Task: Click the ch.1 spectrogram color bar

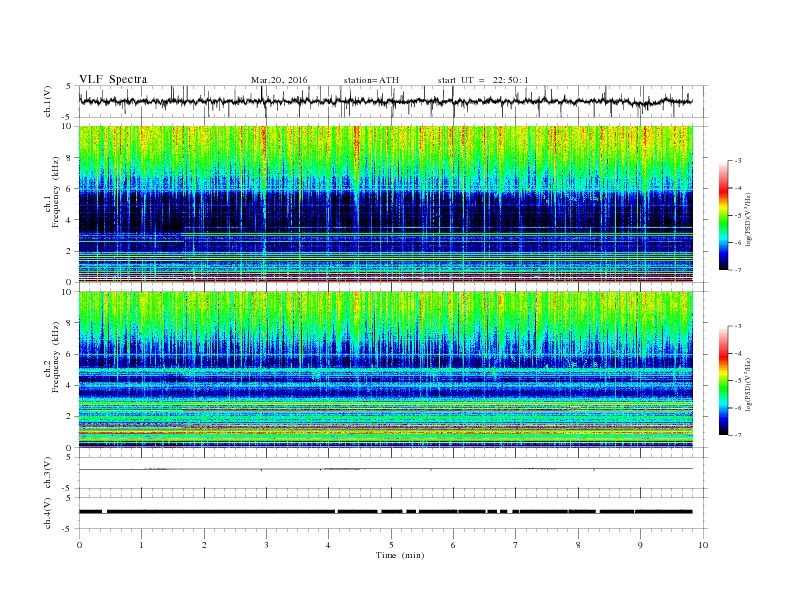Action: point(723,215)
